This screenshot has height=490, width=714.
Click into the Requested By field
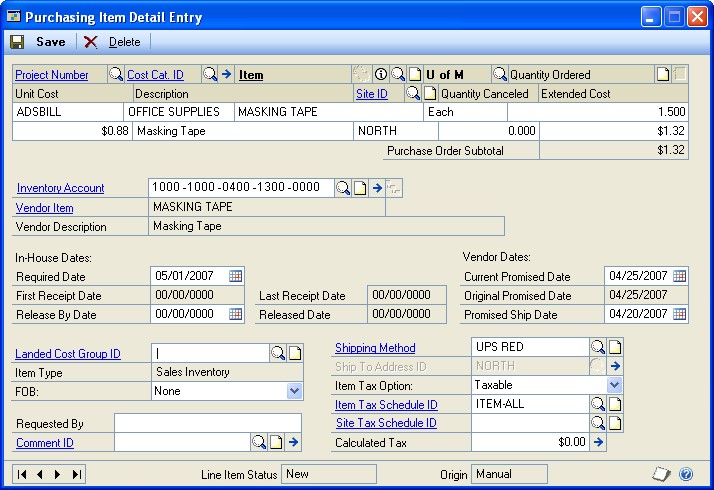pos(208,423)
